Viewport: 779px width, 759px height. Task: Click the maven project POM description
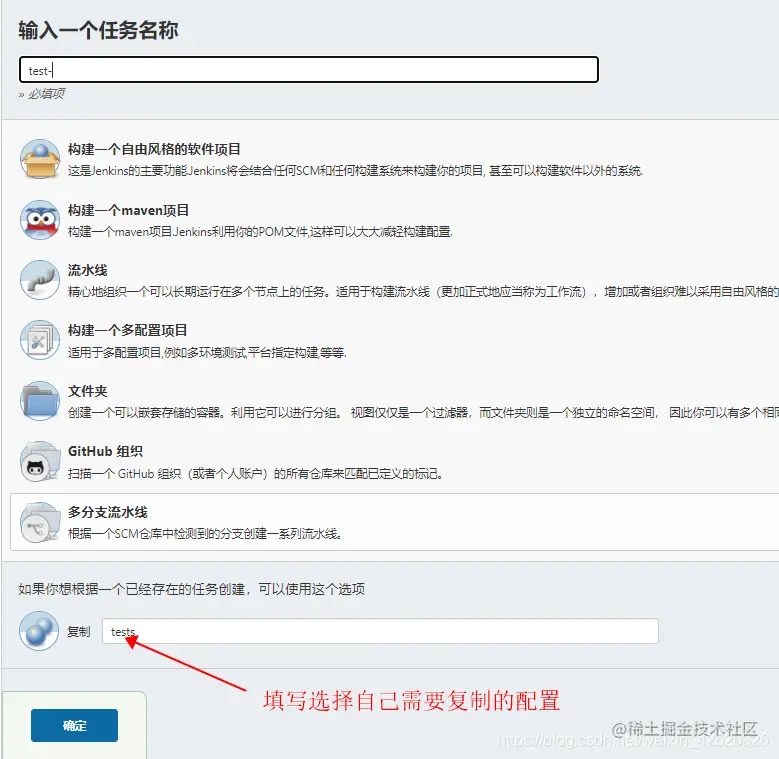click(x=260, y=231)
